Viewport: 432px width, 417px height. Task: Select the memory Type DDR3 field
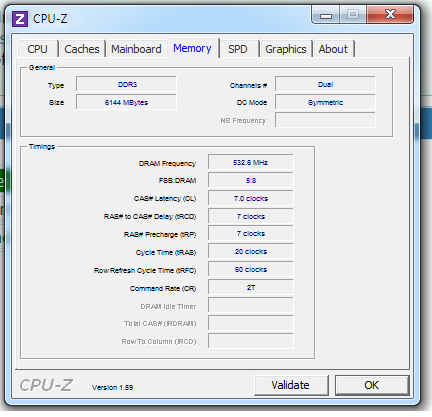click(x=126, y=84)
